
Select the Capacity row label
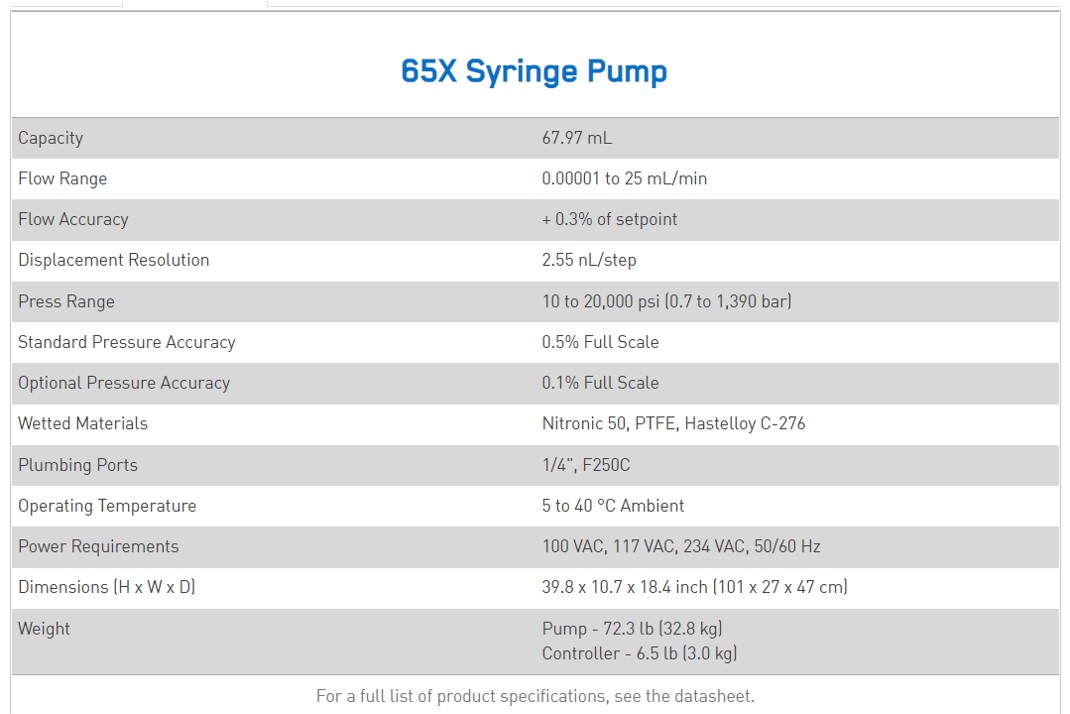(x=51, y=138)
